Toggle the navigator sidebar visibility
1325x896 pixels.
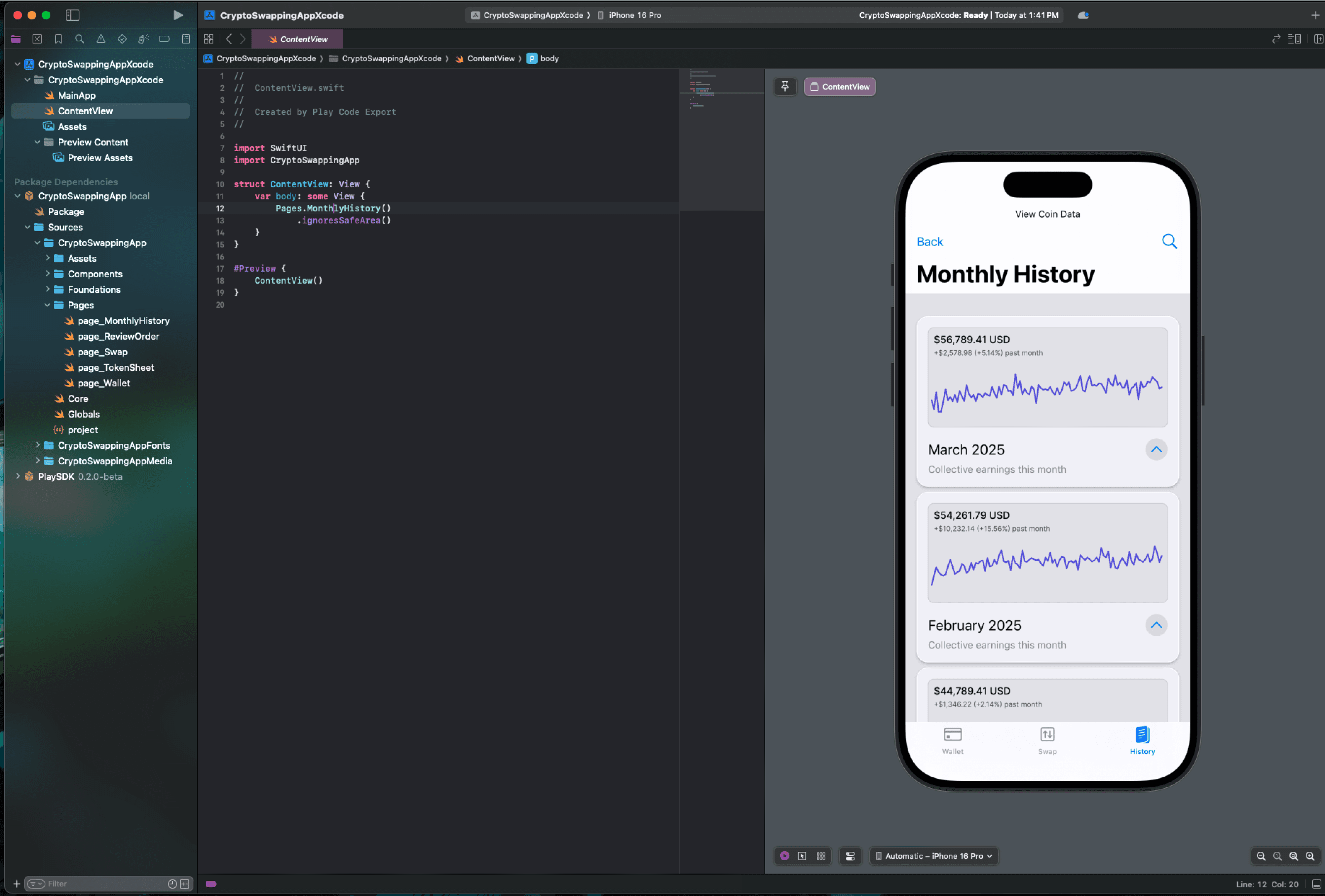point(72,16)
